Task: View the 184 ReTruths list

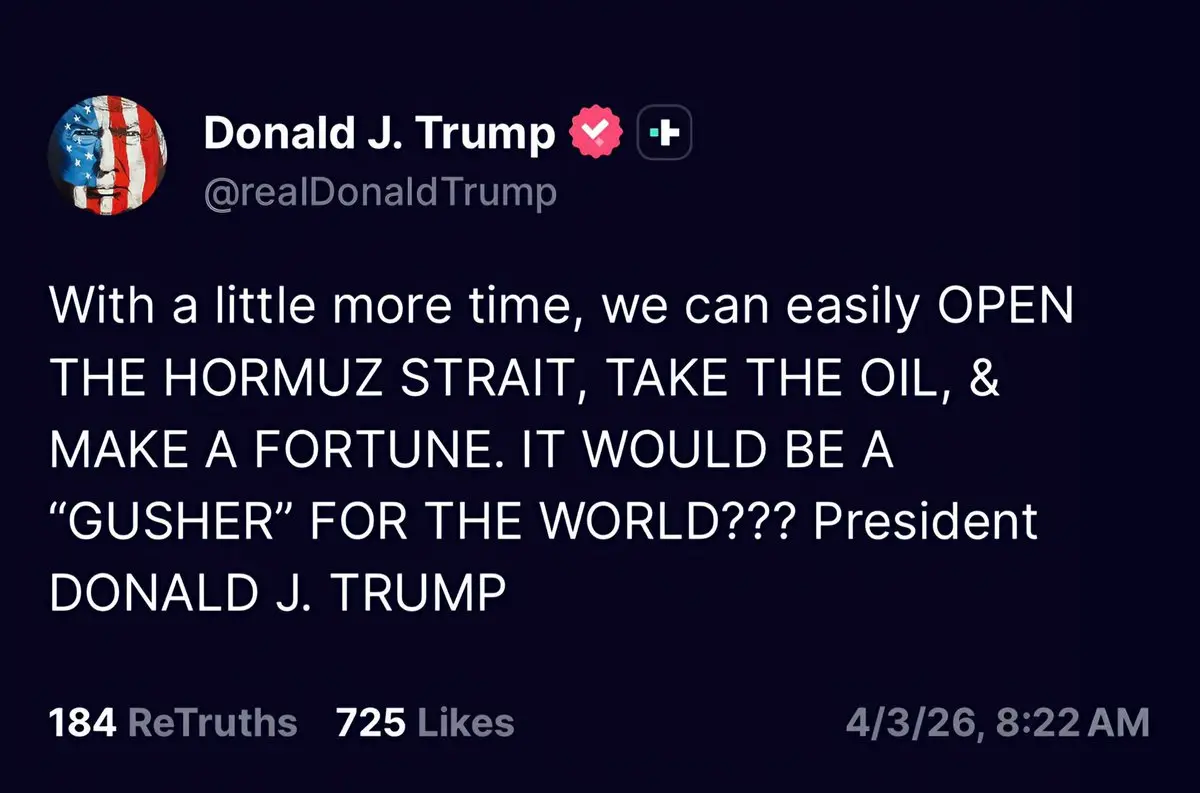Action: pos(173,722)
